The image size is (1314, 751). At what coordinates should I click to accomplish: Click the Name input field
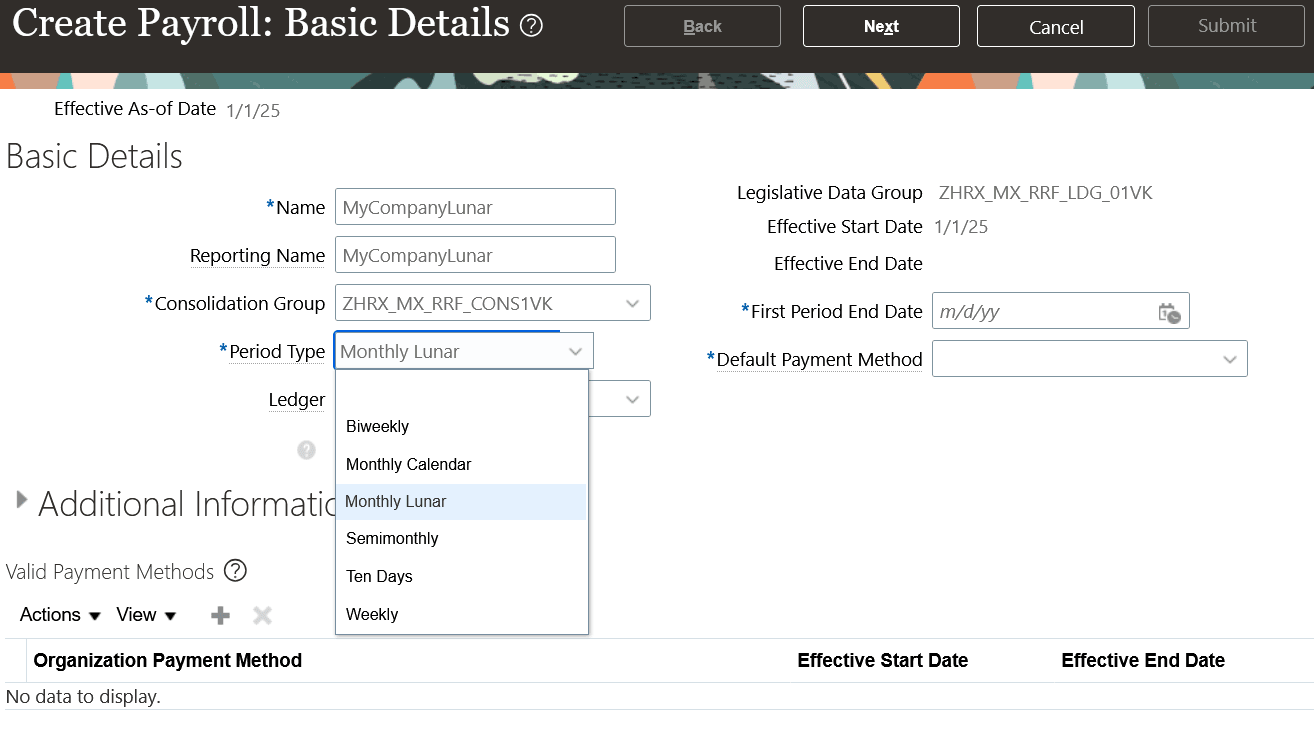[474, 206]
